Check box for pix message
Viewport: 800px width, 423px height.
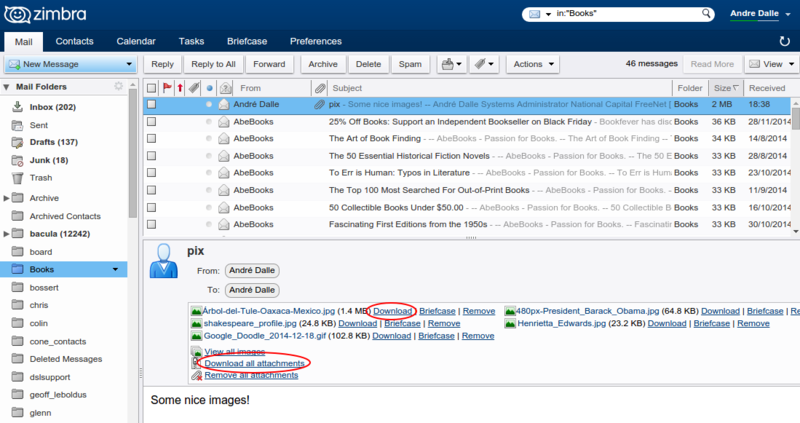point(152,104)
